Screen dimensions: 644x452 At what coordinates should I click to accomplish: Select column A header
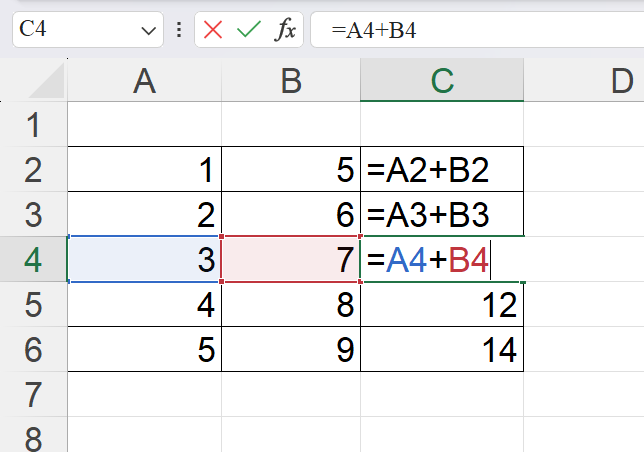144,83
